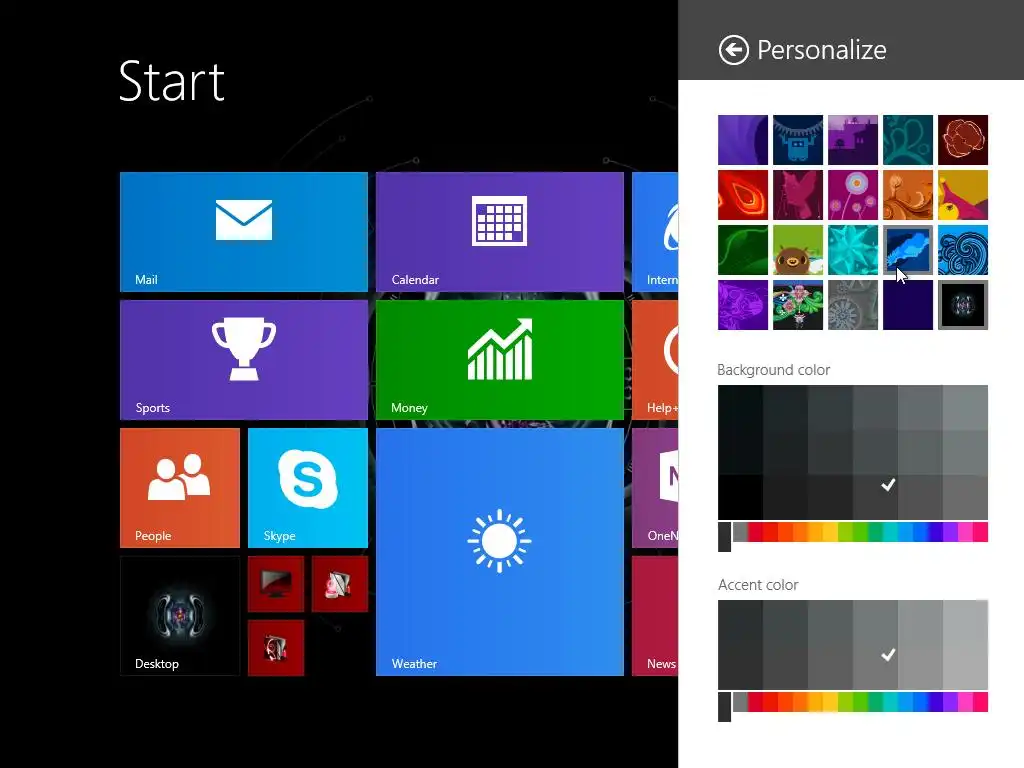The image size is (1024, 768).
Task: Set Accent color strip to teal
Action: (890, 702)
